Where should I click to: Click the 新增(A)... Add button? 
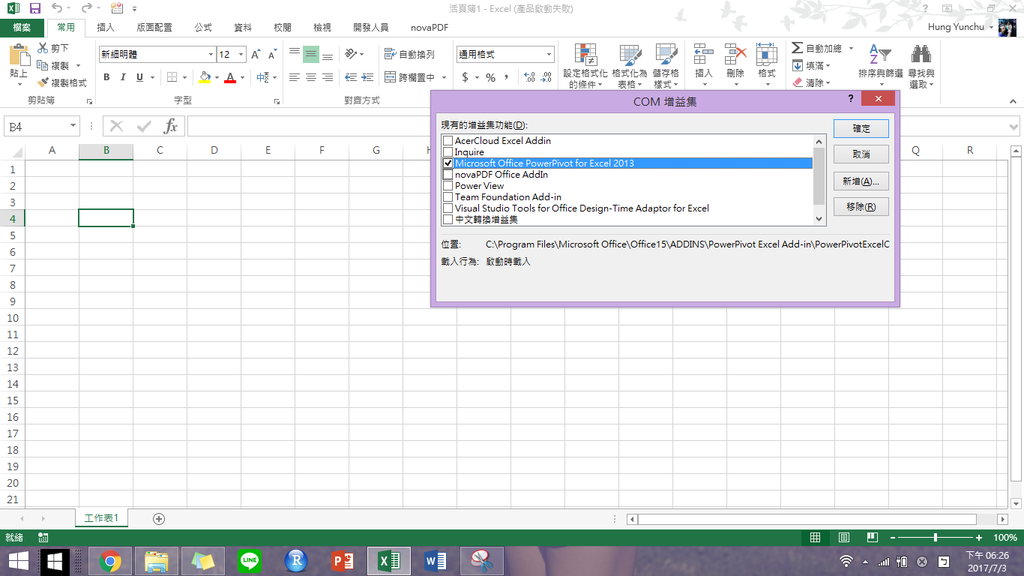click(x=861, y=181)
